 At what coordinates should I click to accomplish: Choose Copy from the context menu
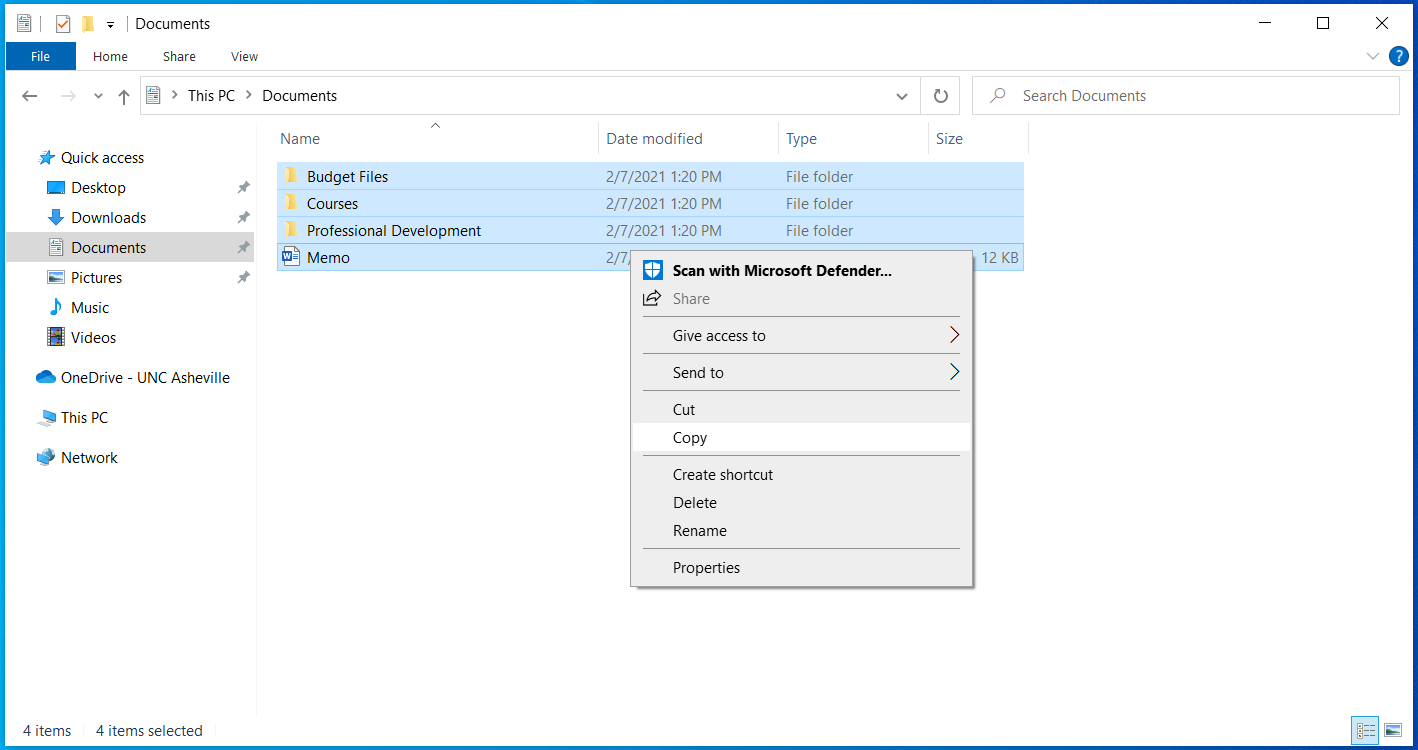click(690, 438)
